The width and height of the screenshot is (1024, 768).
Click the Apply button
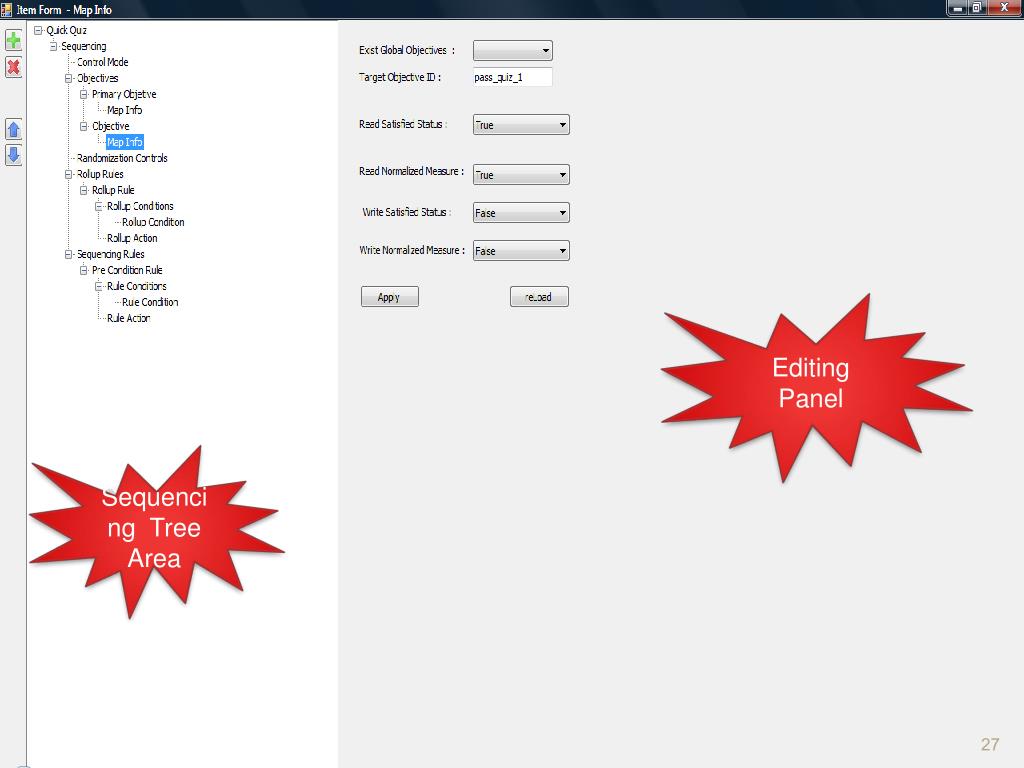coord(389,297)
